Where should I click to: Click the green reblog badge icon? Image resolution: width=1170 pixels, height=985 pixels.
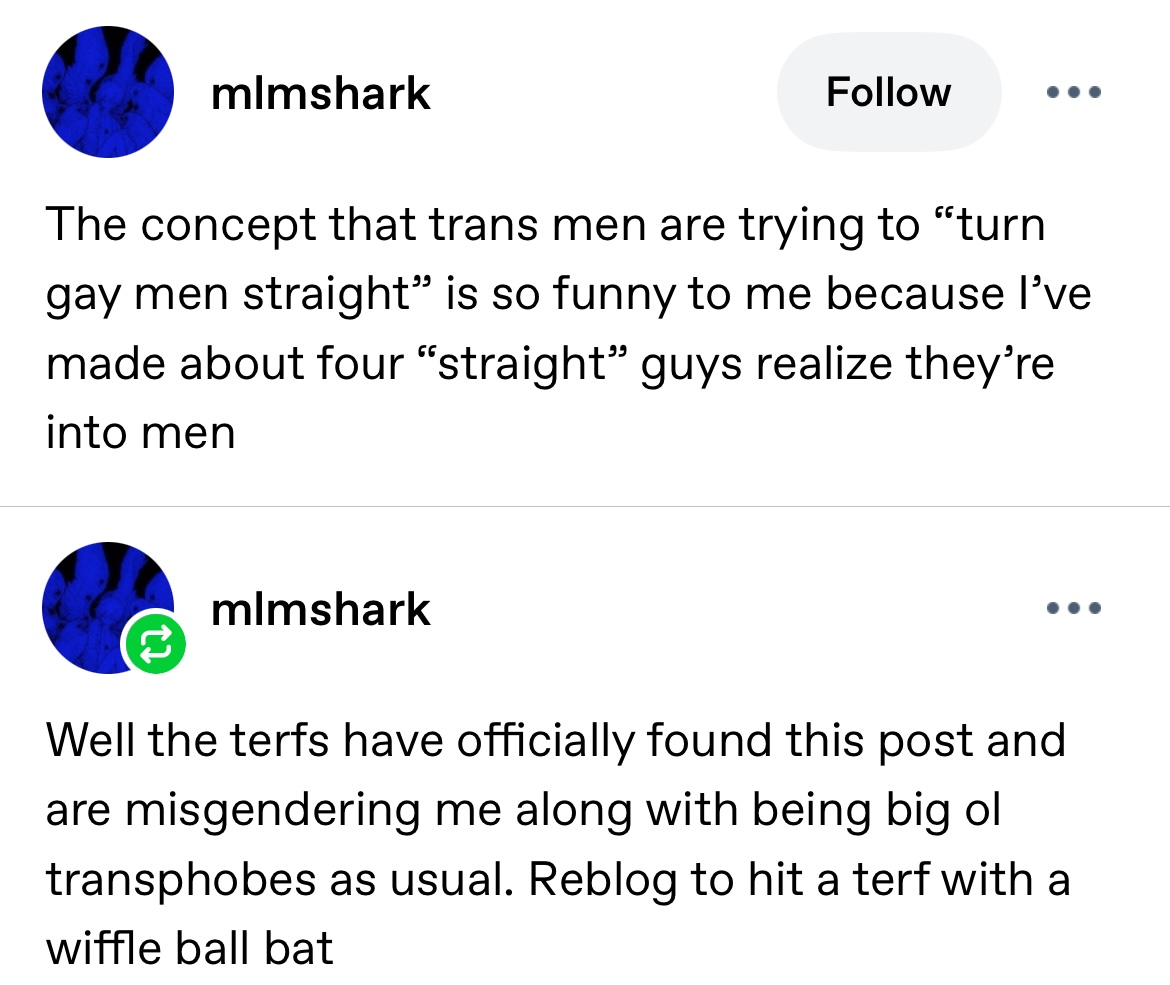pyautogui.click(x=155, y=643)
